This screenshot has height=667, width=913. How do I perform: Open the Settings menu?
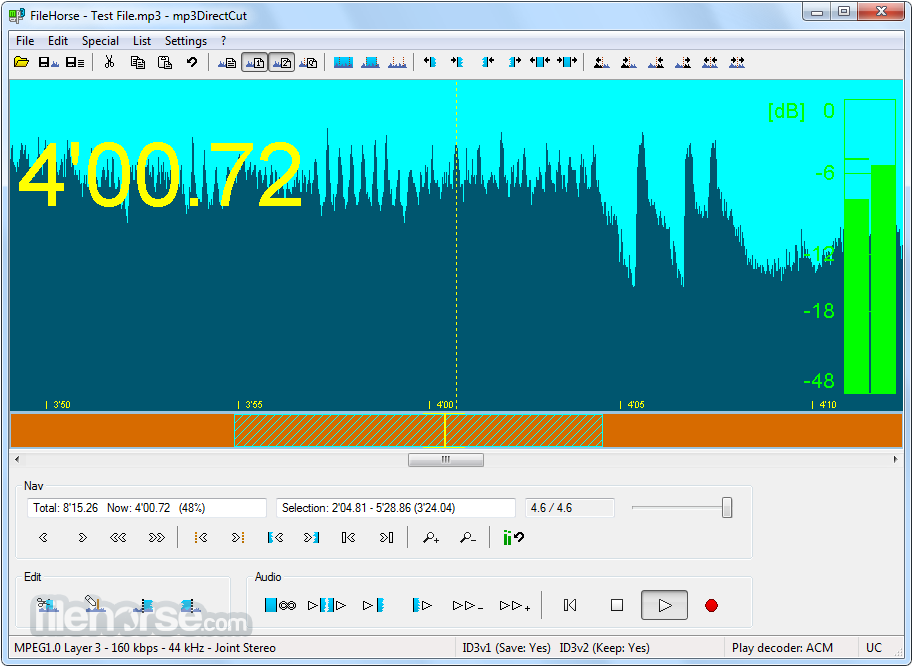point(186,41)
